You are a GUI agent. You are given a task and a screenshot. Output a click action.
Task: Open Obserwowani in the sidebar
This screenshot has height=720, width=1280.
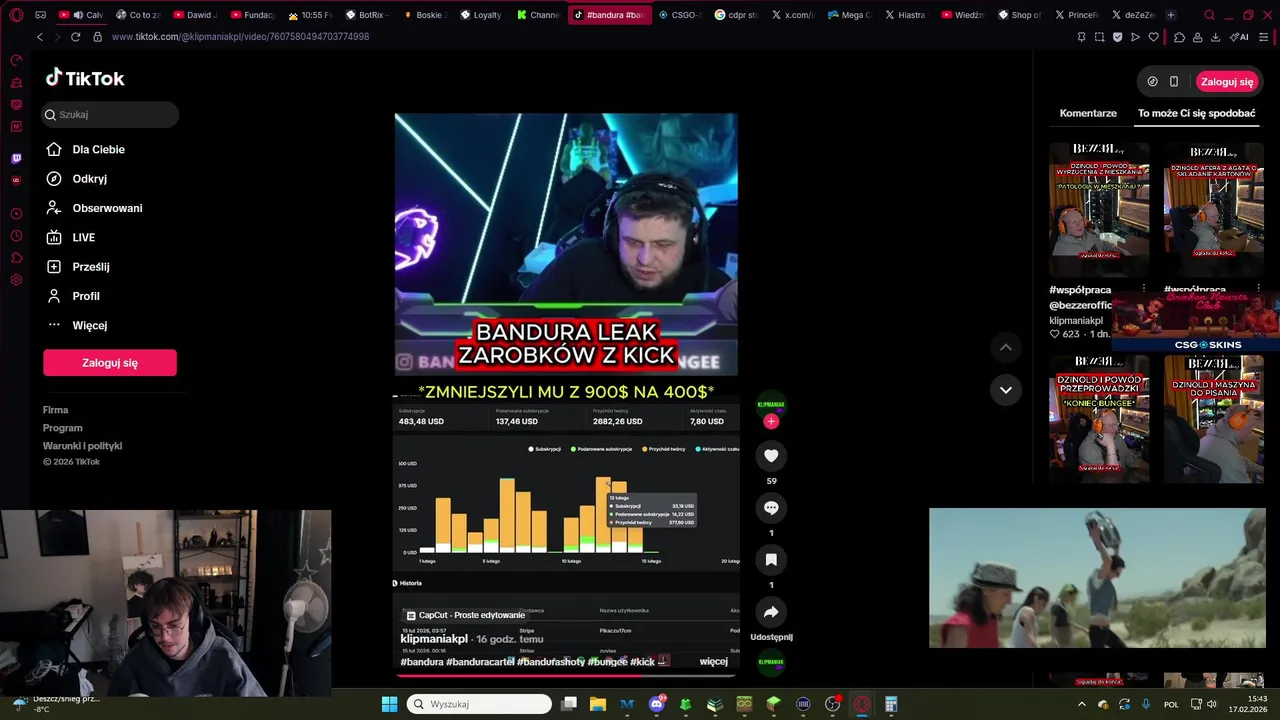107,208
